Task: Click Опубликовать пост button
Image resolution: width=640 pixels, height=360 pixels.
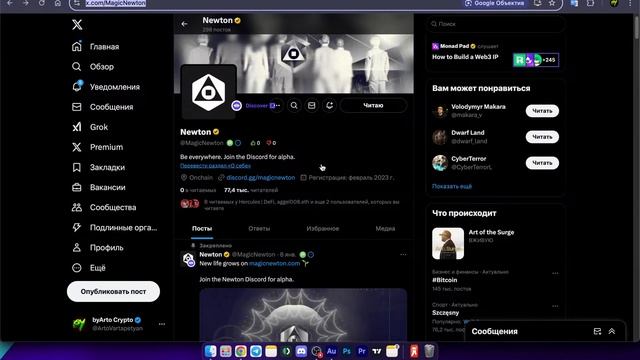Action: coord(113,291)
